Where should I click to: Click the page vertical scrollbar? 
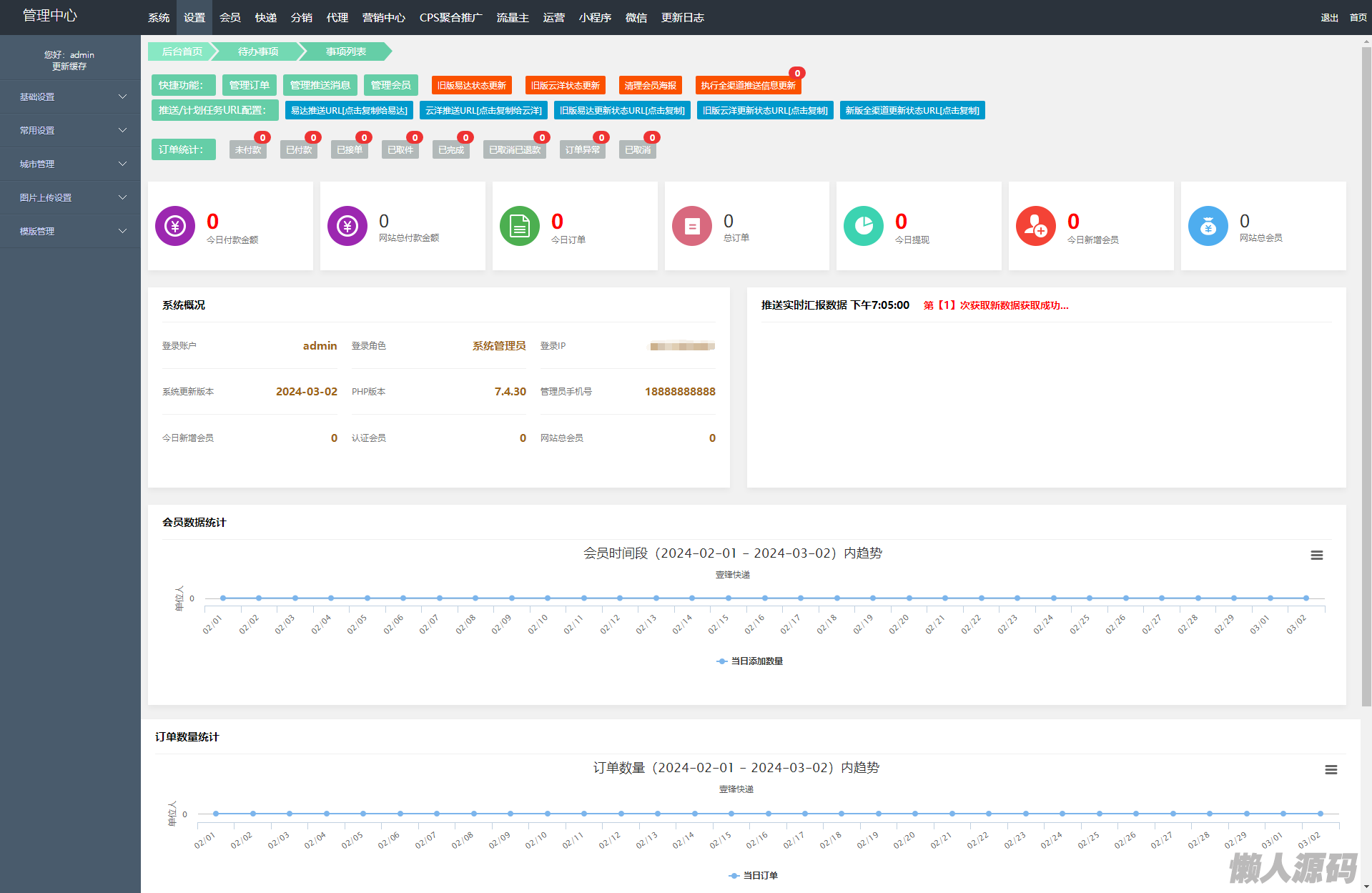pyautogui.click(x=1366, y=357)
